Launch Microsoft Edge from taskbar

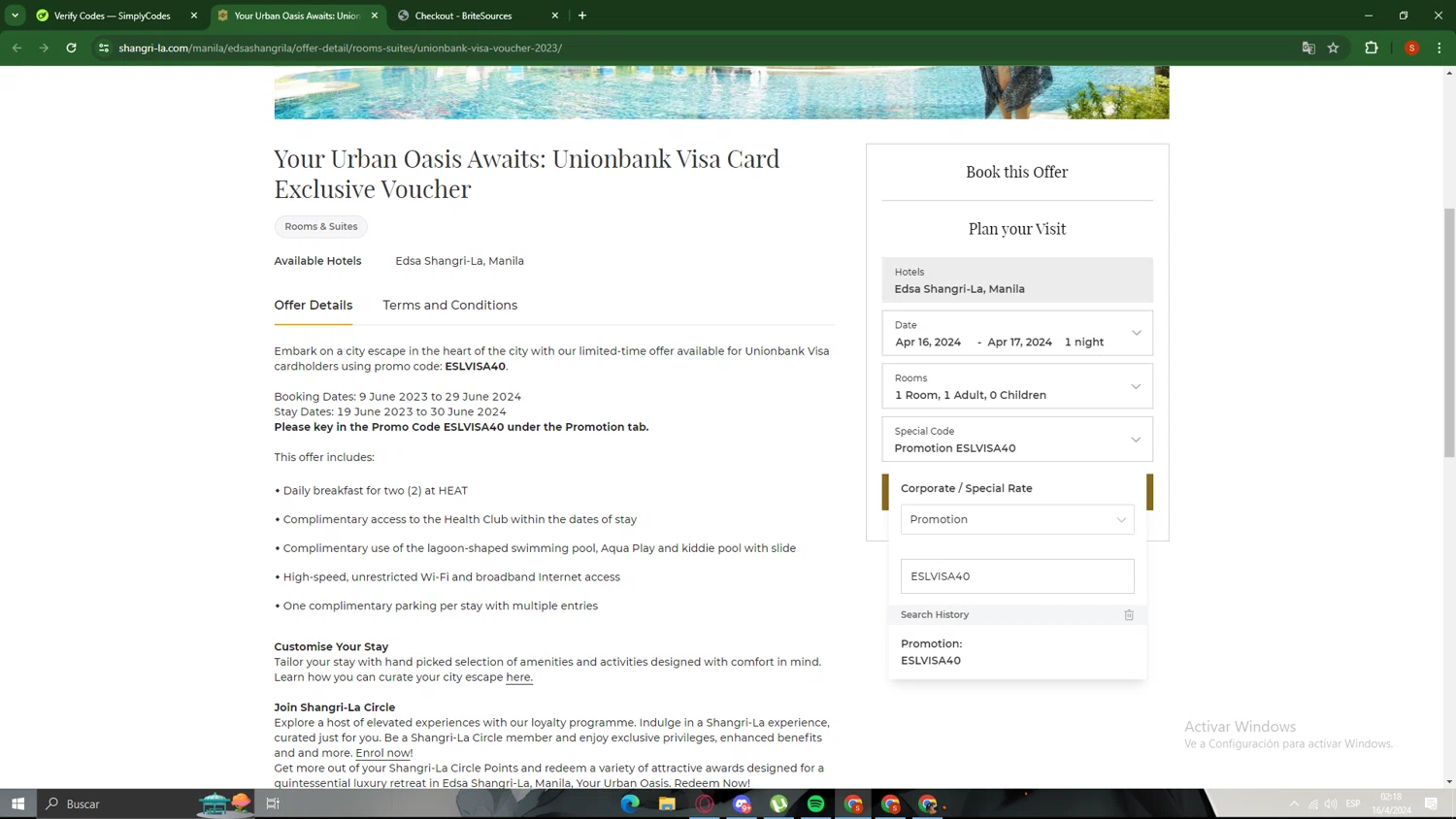[630, 803]
